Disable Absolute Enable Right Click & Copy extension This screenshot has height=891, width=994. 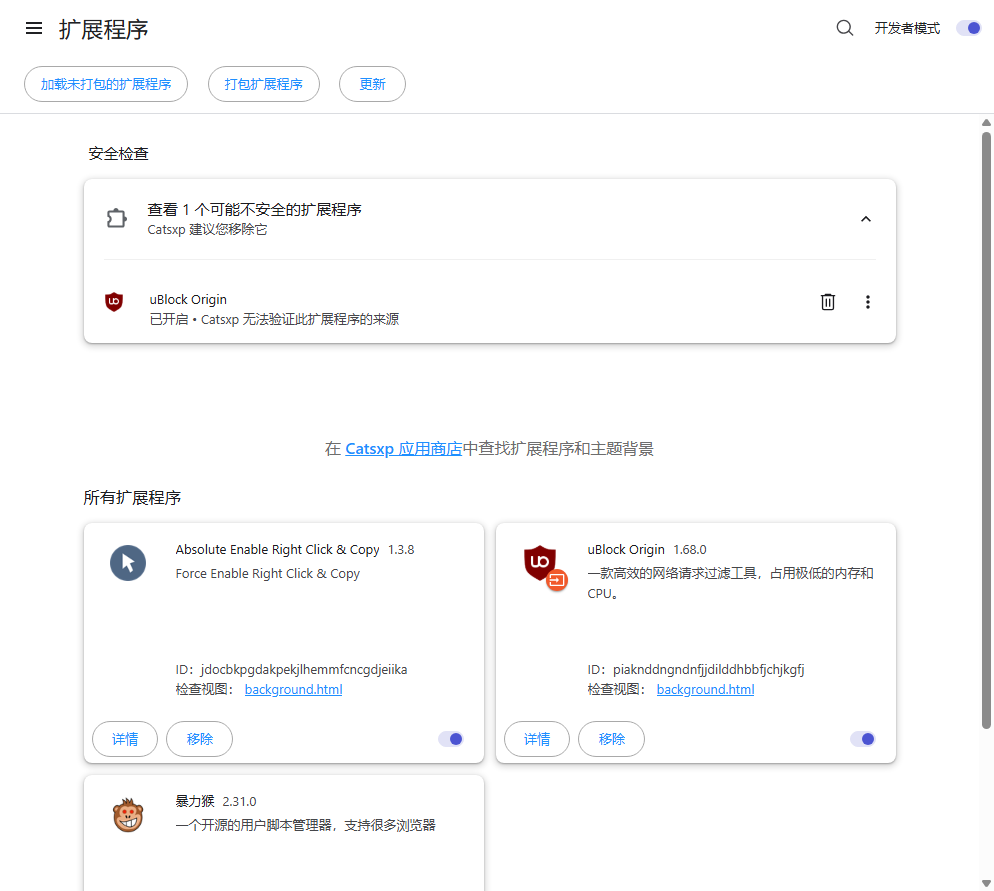[450, 739]
